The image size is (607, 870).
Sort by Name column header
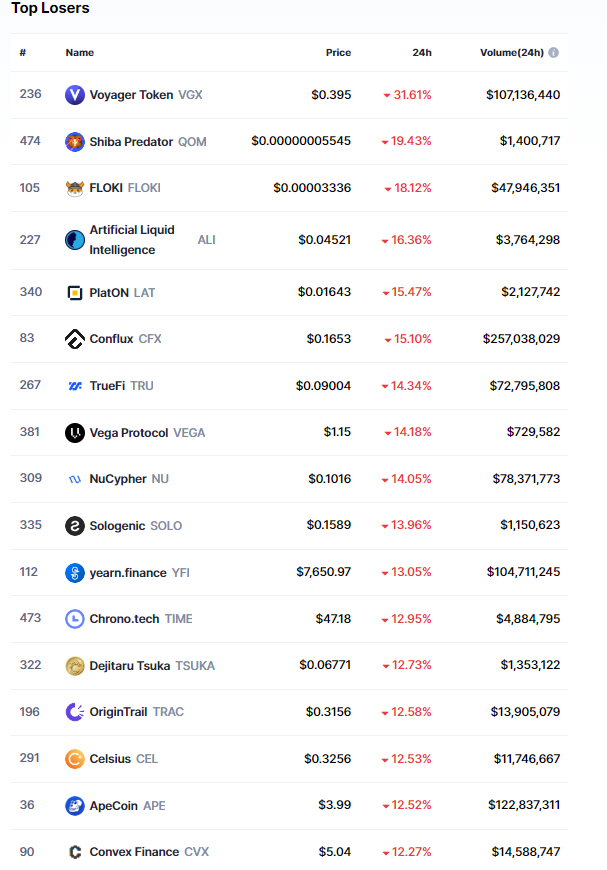pyautogui.click(x=80, y=53)
